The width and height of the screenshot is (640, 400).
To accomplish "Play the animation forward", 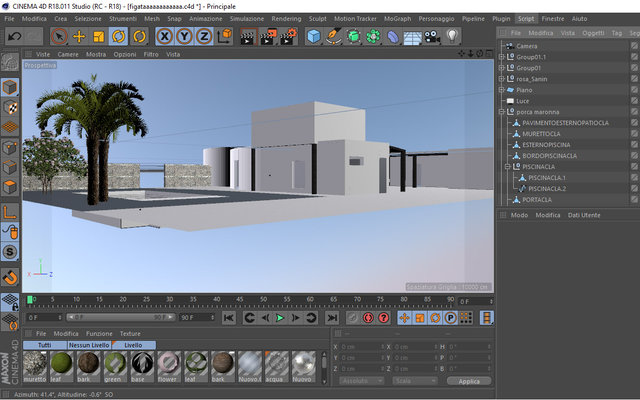I will coord(280,318).
